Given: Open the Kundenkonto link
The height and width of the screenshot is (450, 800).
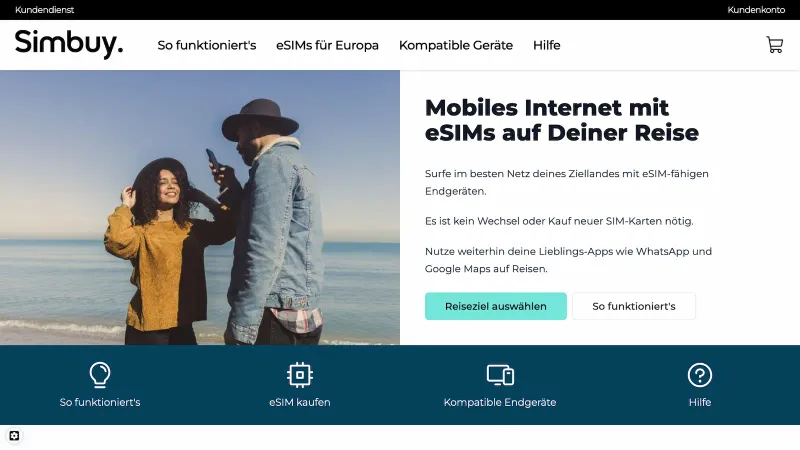Looking at the screenshot, I should coord(756,10).
